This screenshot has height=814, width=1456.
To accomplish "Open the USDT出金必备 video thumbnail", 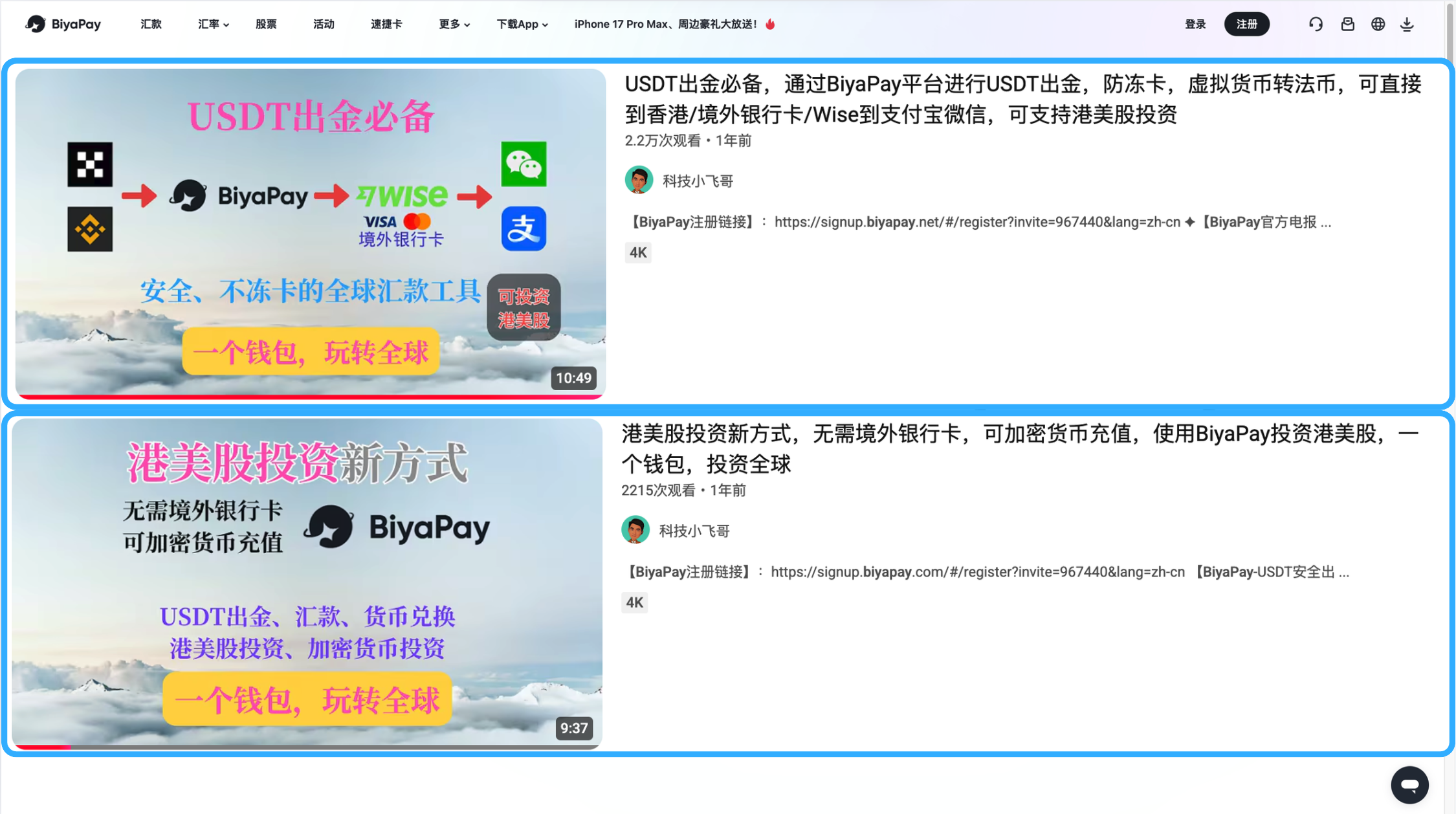I will (311, 233).
